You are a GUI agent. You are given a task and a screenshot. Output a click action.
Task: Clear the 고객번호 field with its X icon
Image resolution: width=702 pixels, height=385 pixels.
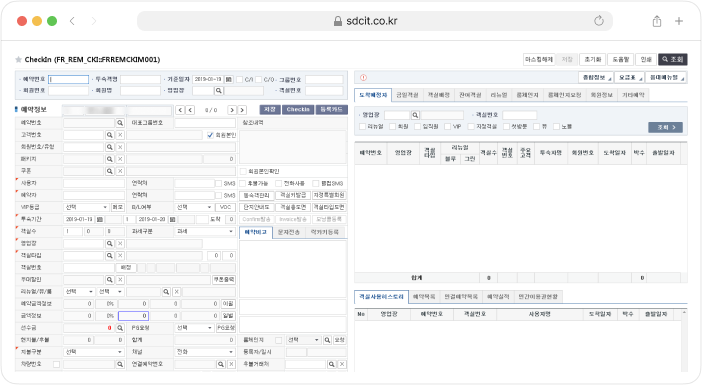coord(120,135)
